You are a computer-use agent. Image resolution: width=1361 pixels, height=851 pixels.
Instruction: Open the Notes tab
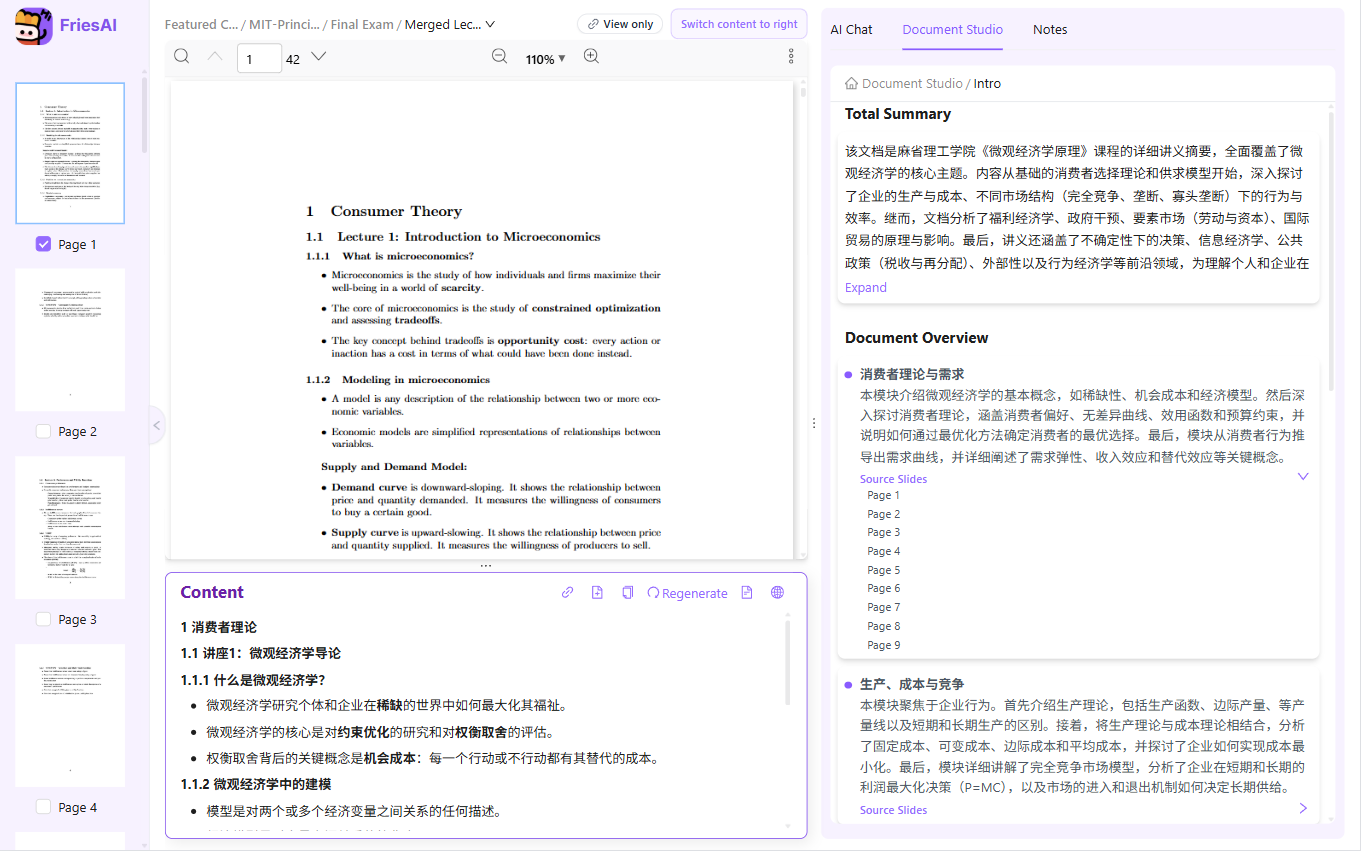point(1050,30)
